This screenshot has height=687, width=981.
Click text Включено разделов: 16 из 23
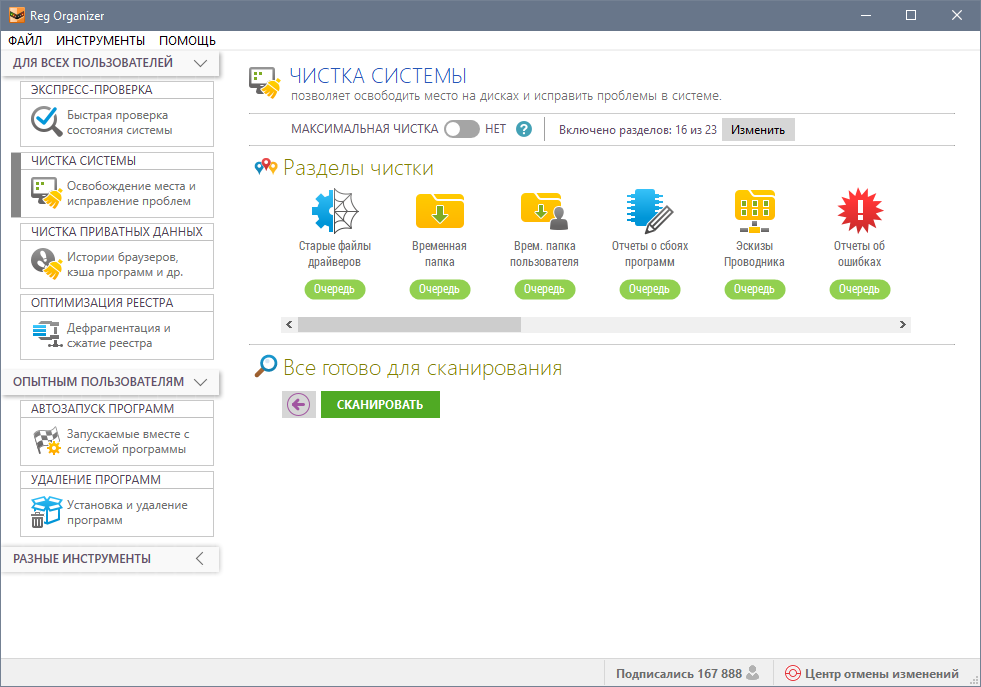coord(638,130)
